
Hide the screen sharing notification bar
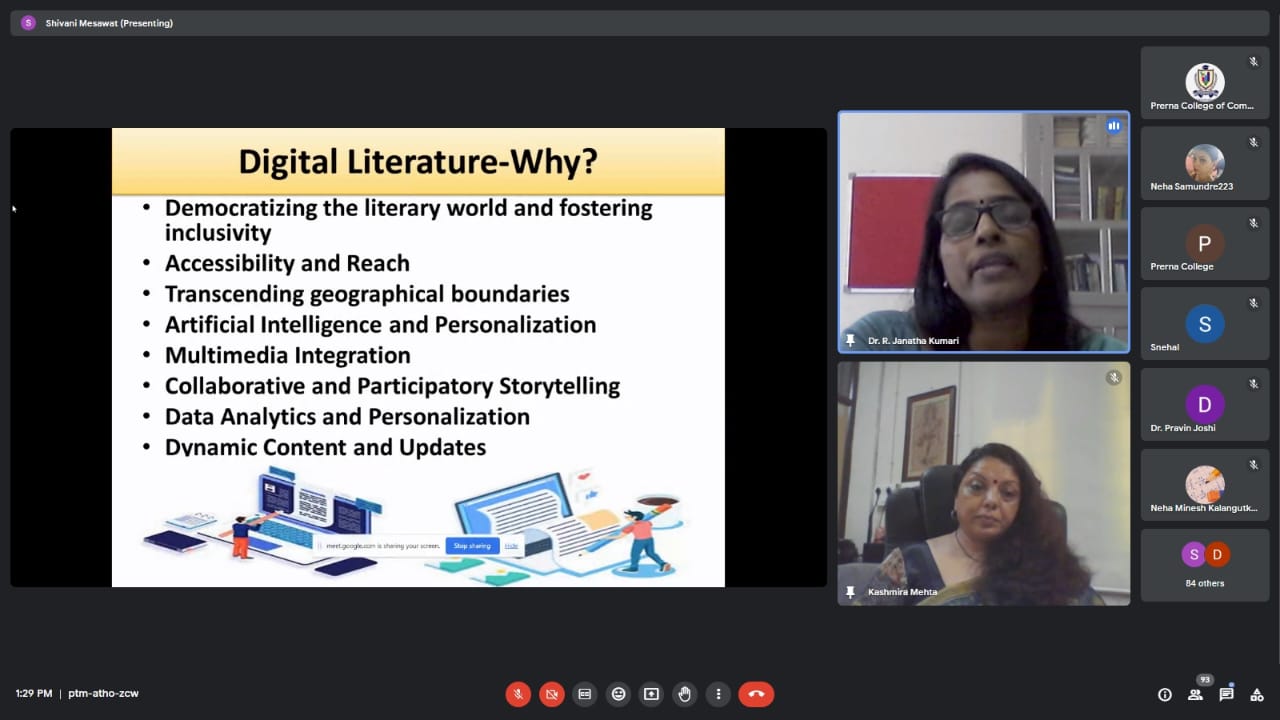511,546
